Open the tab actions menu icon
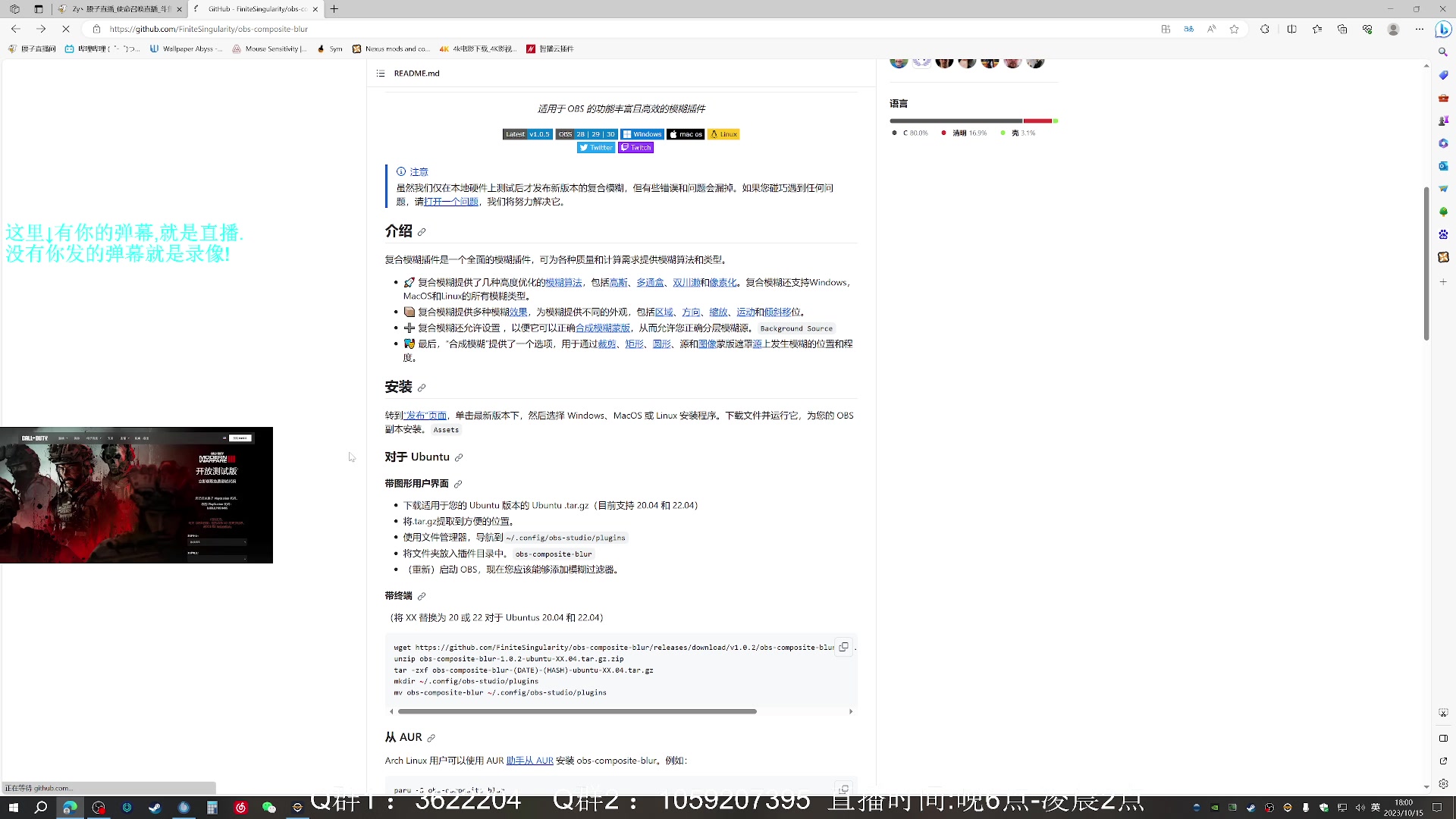 (39, 9)
